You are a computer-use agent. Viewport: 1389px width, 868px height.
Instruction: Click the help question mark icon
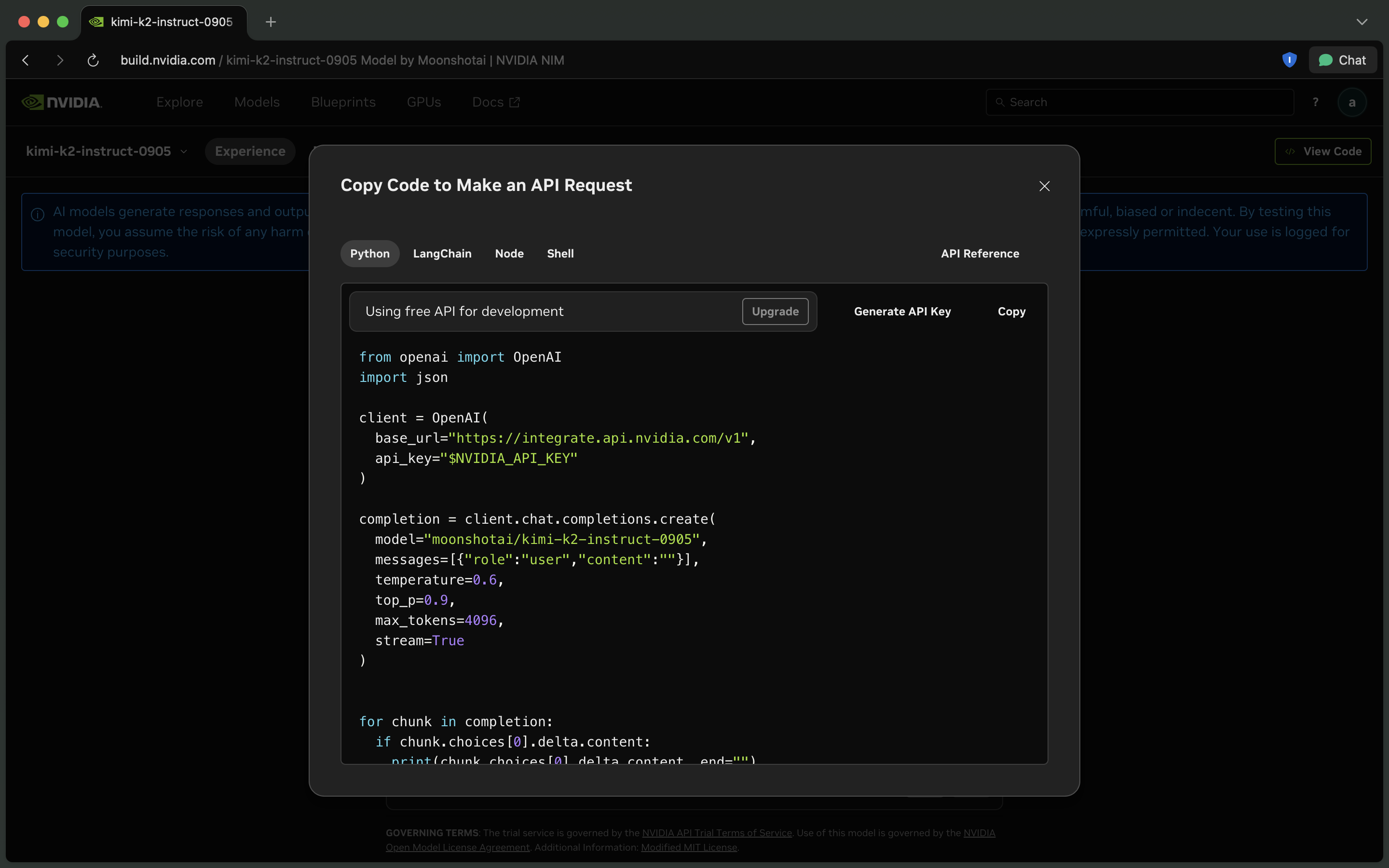tap(1316, 102)
